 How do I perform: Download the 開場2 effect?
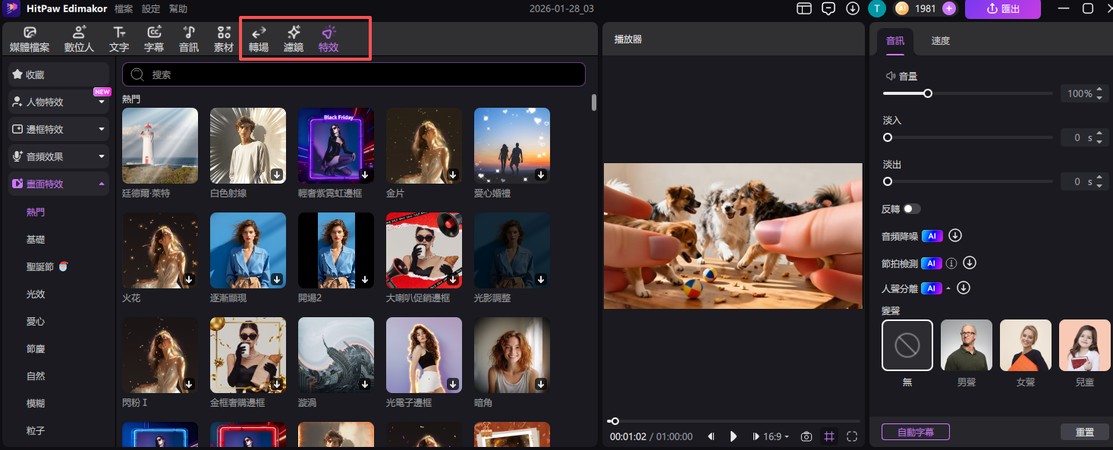(365, 280)
